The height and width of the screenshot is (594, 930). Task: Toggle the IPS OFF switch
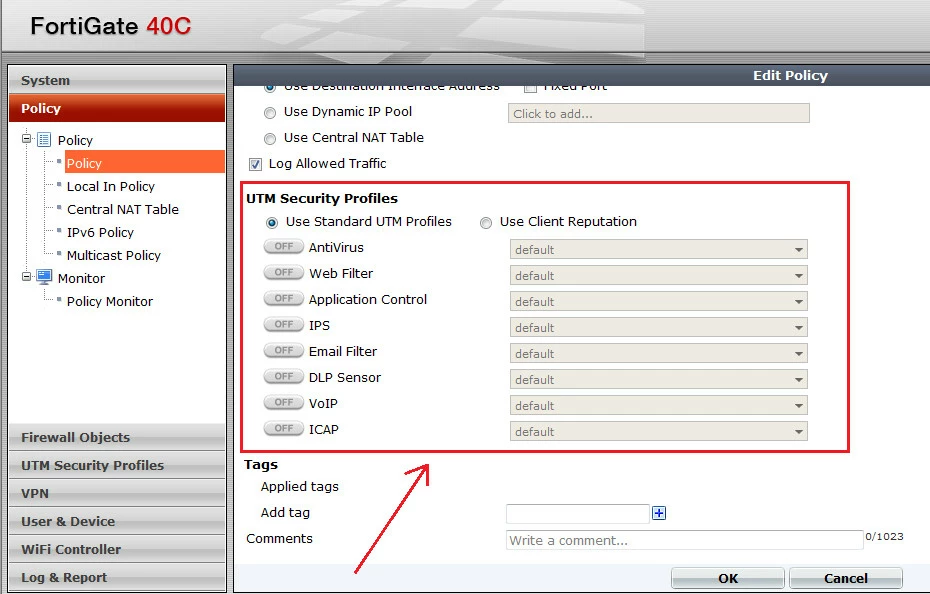tap(284, 325)
